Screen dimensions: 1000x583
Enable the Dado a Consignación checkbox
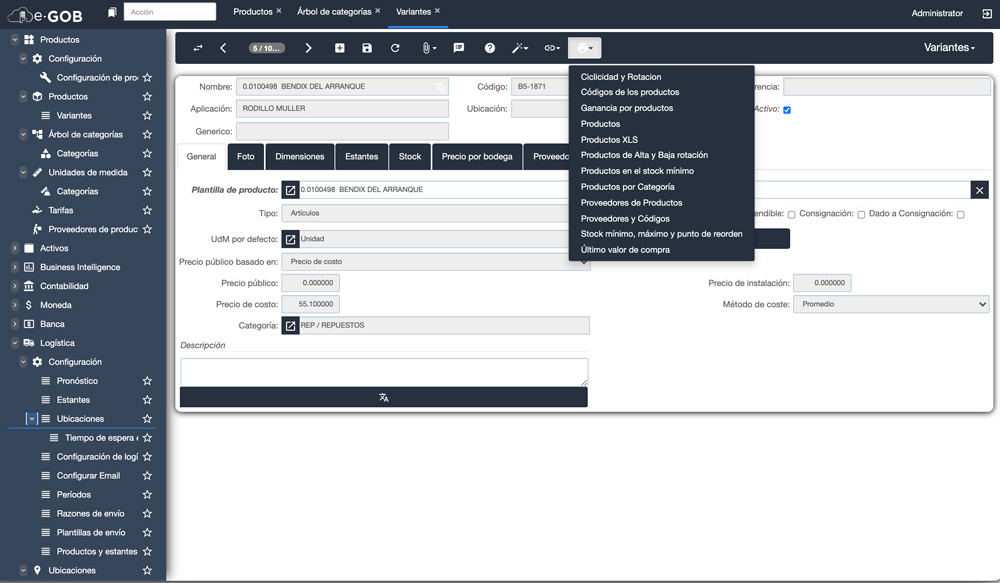coord(961,214)
